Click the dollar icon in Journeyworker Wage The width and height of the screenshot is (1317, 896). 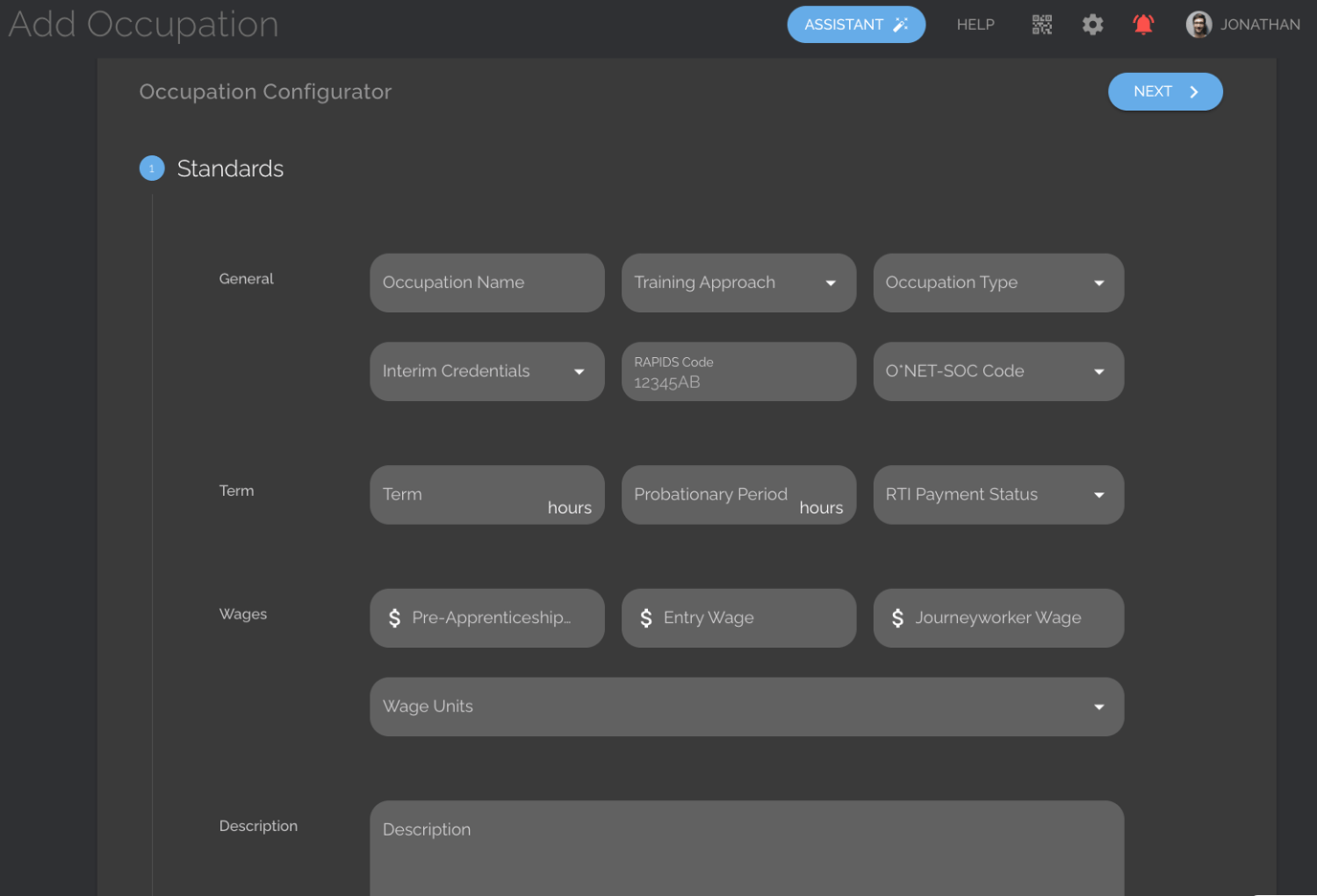(x=898, y=617)
